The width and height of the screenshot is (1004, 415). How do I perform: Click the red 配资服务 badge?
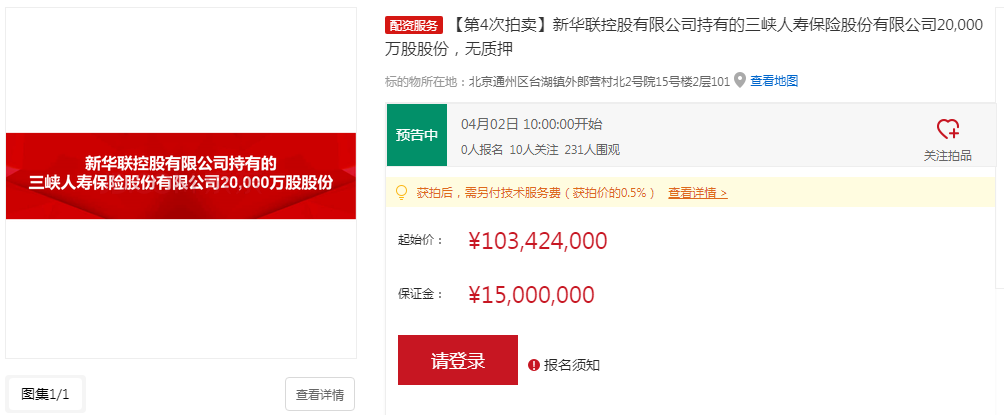pyautogui.click(x=413, y=25)
